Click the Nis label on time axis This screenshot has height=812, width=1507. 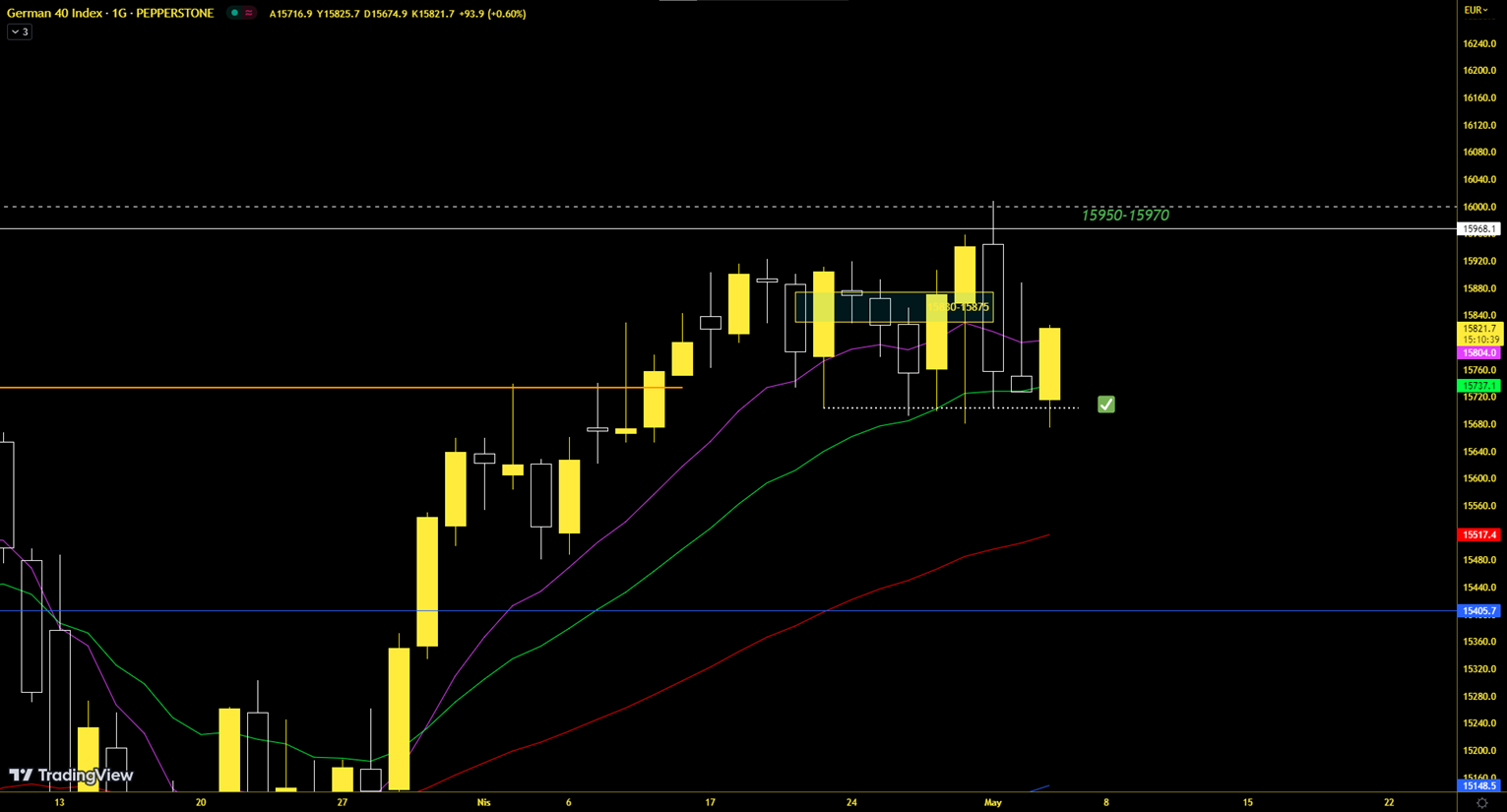click(483, 803)
